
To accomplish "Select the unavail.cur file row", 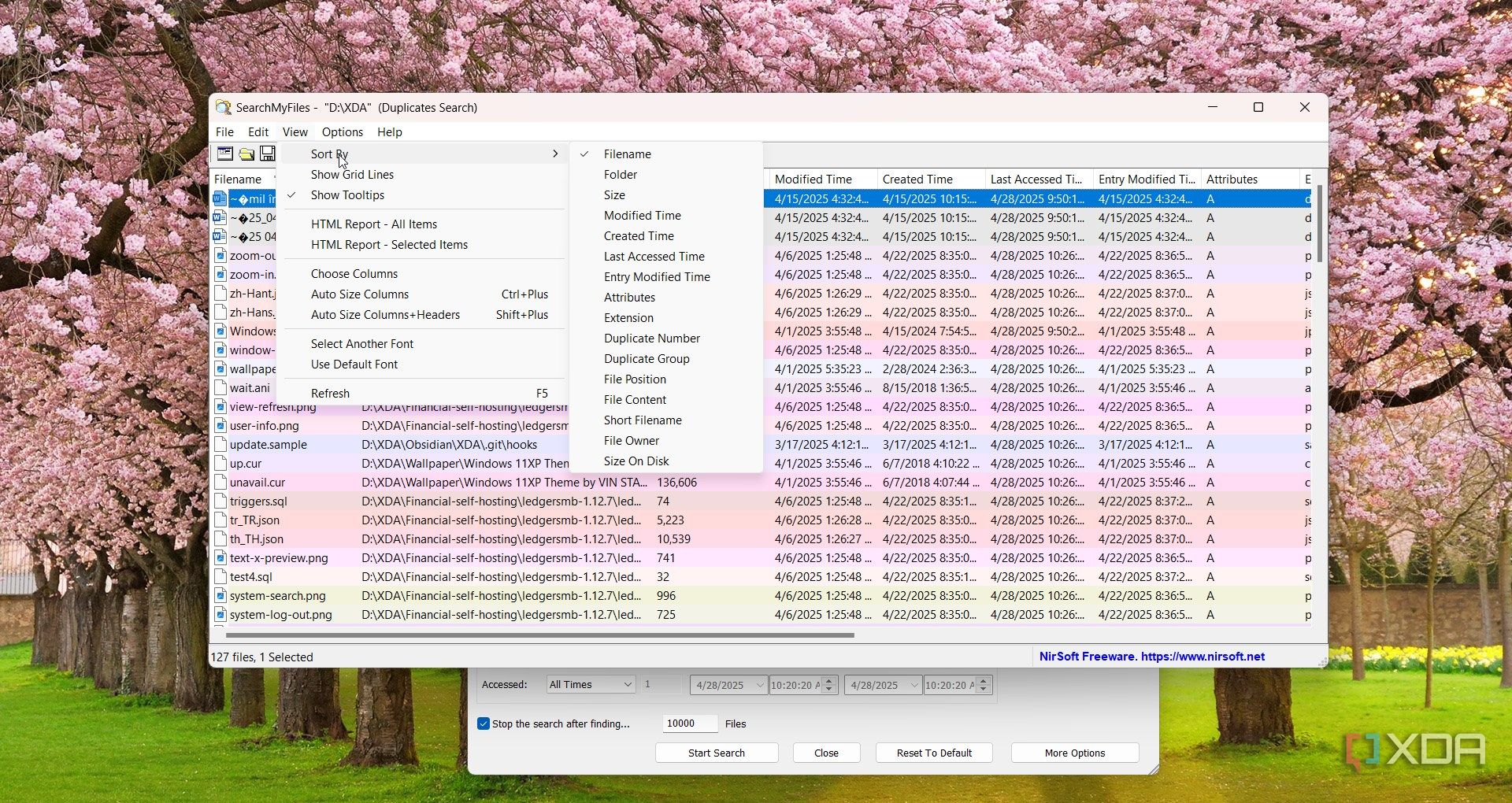I will point(762,483).
